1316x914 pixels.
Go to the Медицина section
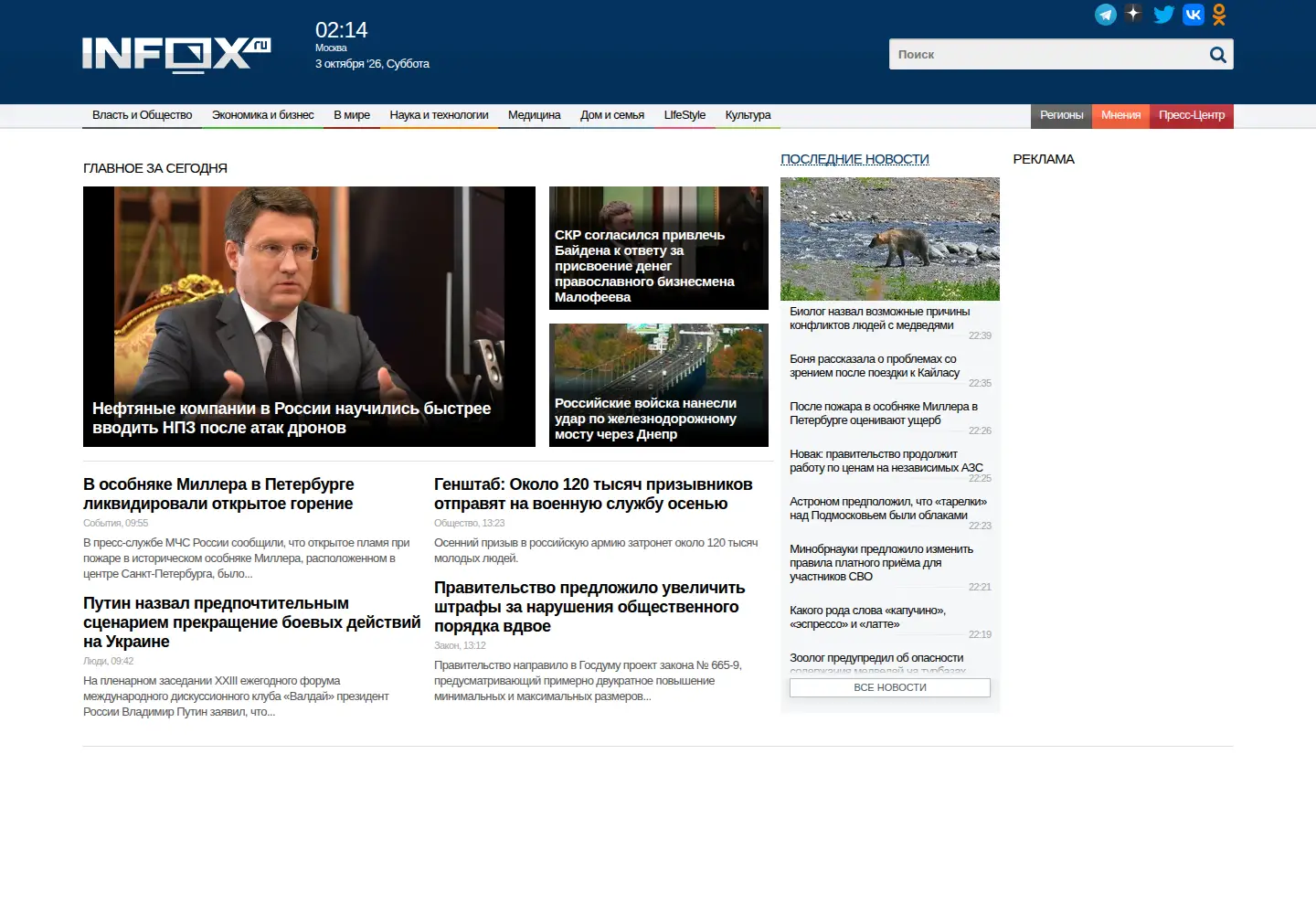[535, 115]
